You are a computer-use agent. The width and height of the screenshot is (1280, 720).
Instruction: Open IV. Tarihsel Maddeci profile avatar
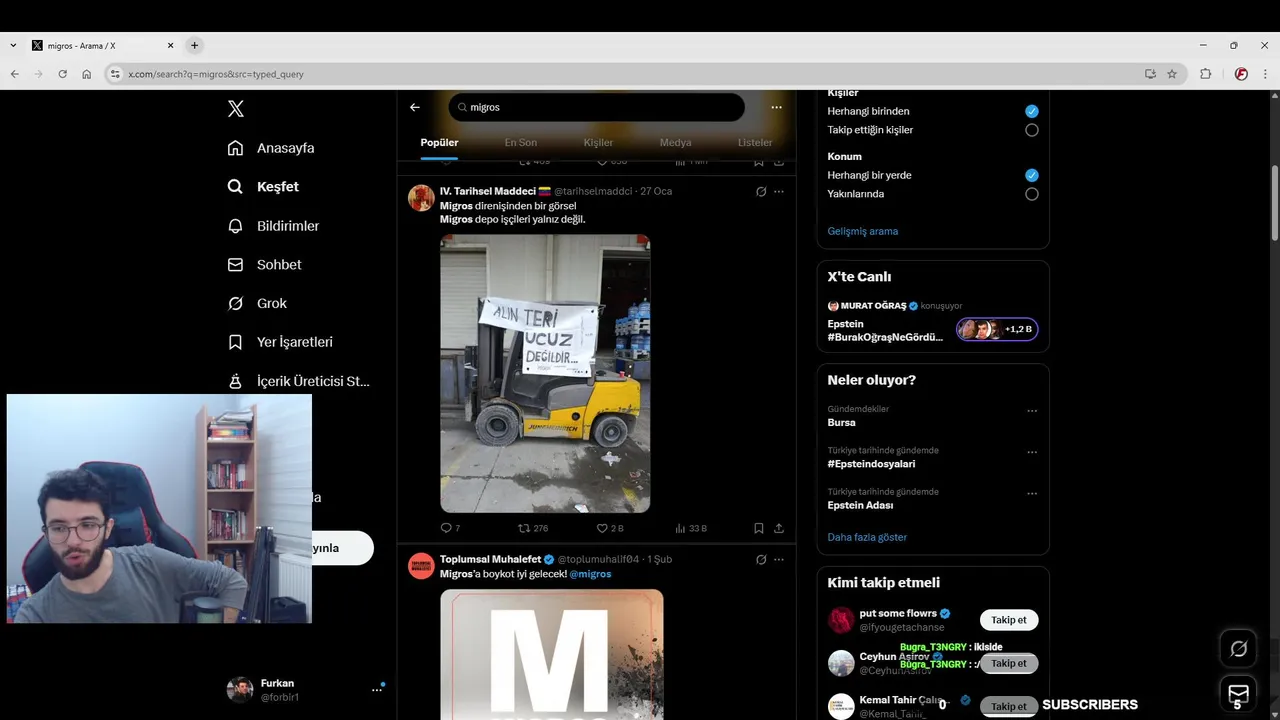[x=421, y=198]
